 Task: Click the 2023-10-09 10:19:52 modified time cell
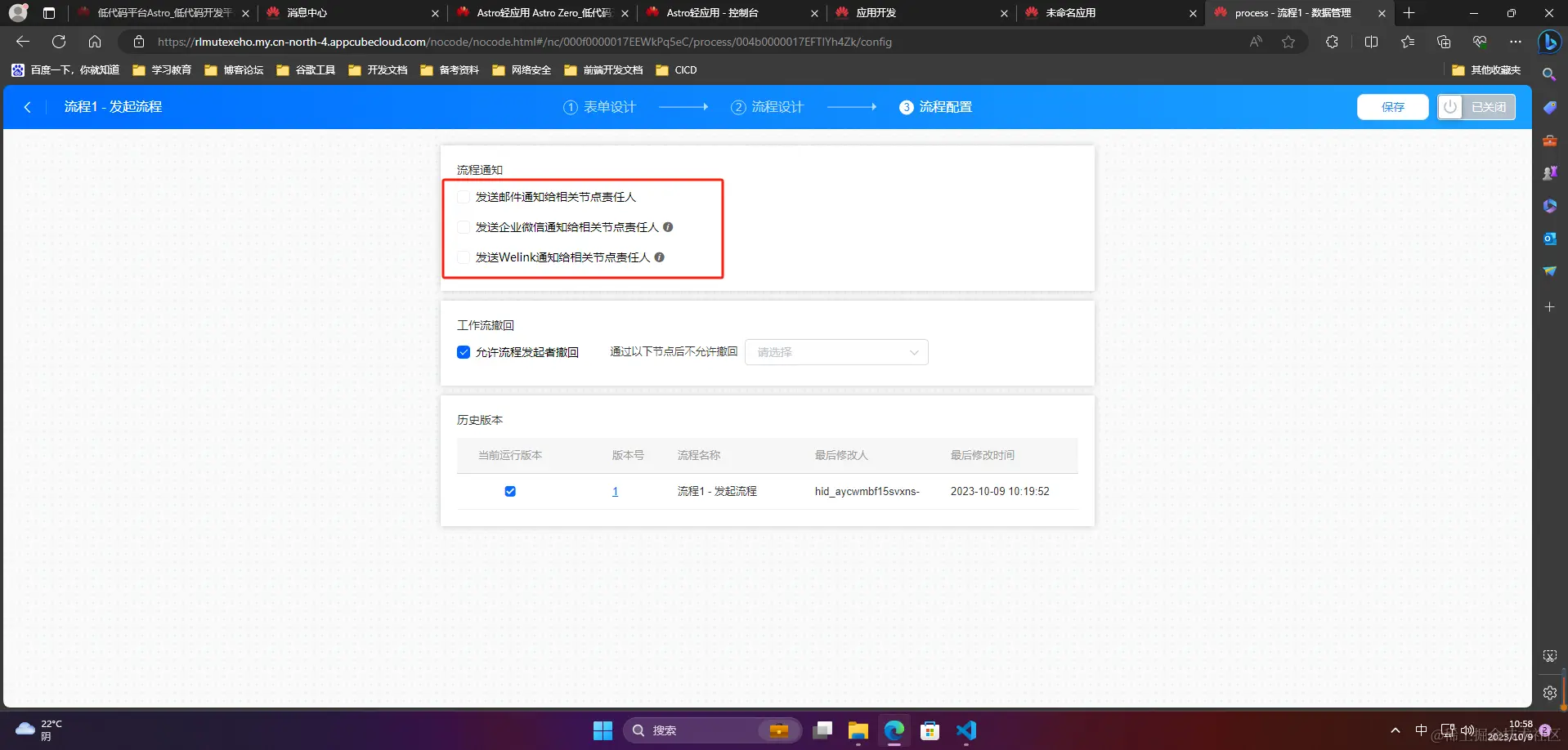click(1000, 491)
